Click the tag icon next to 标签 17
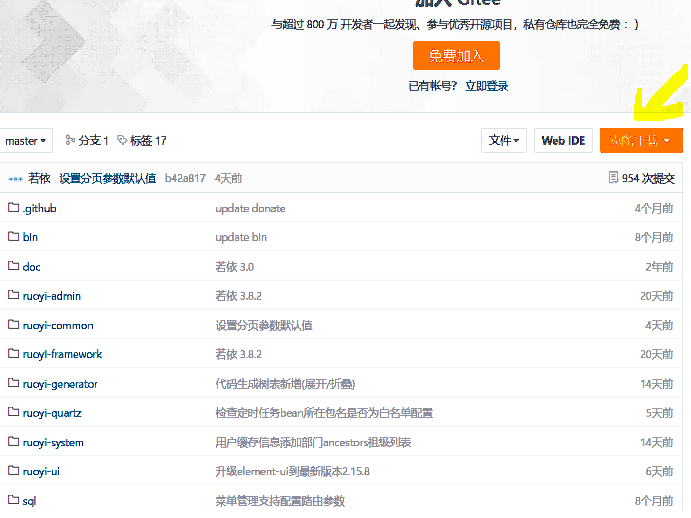Image resolution: width=691 pixels, height=518 pixels. (x=122, y=140)
